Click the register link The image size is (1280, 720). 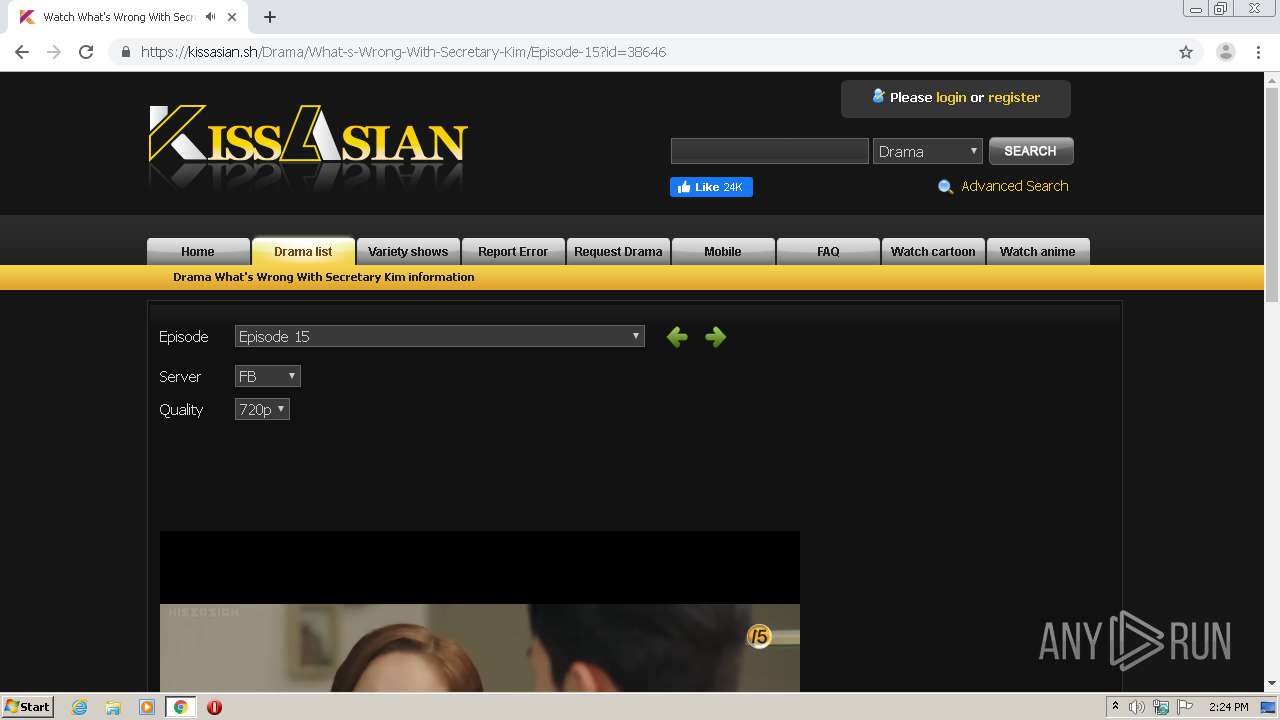coord(1014,97)
